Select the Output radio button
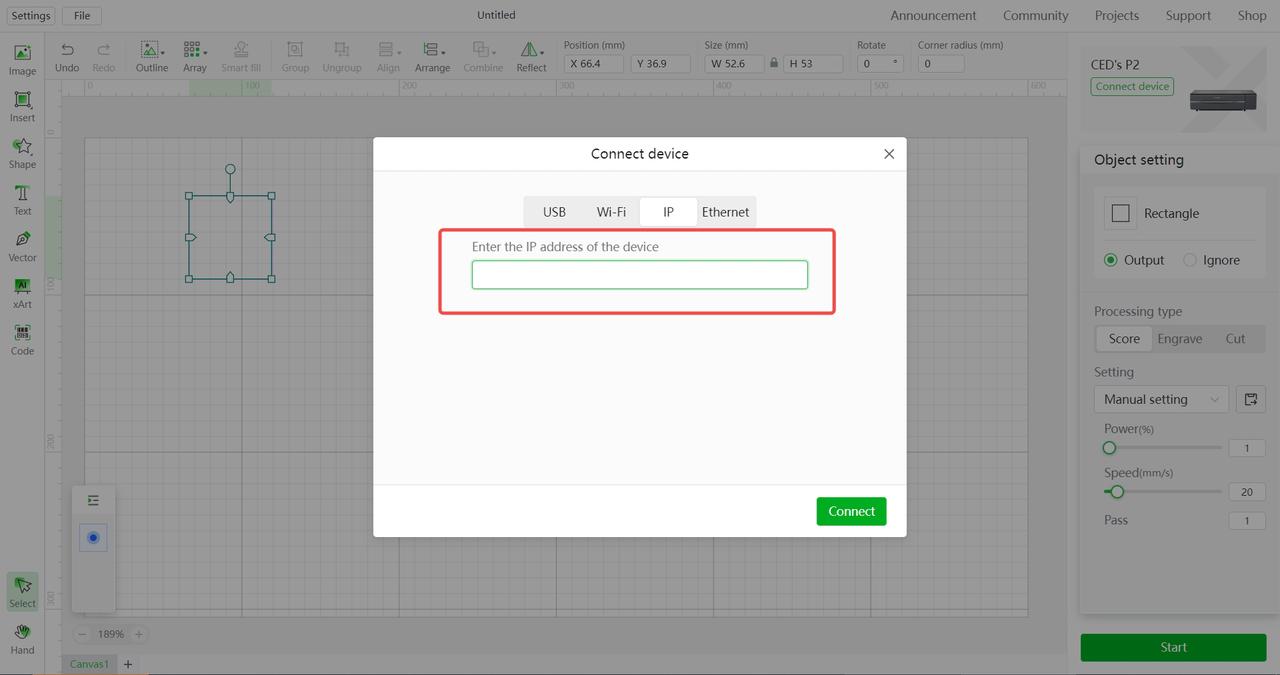The width and height of the screenshot is (1280, 675). coord(1110,260)
